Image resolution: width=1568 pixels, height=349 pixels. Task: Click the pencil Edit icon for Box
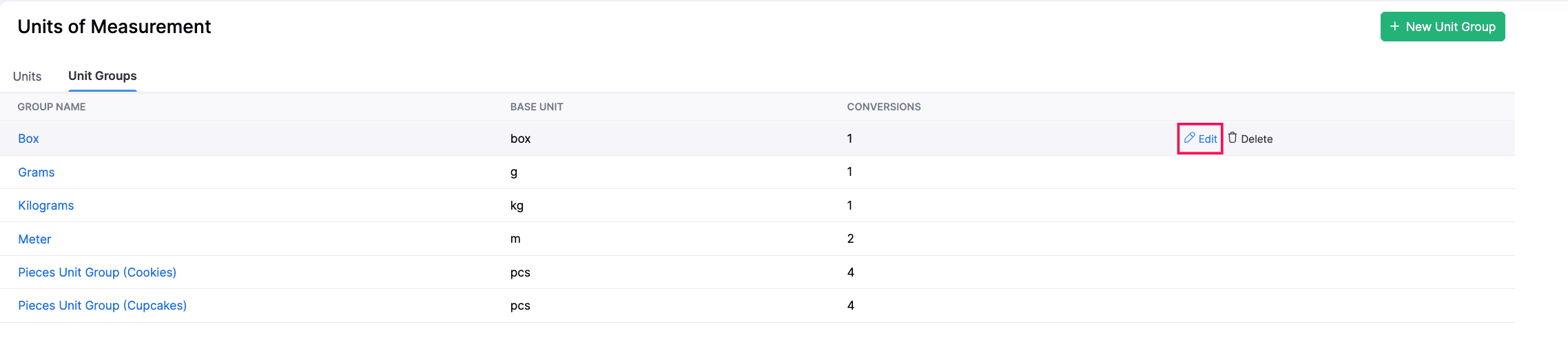click(x=1190, y=138)
